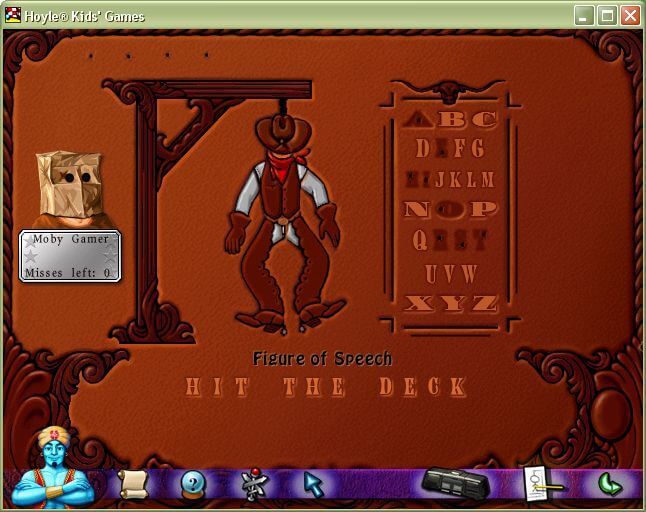Click the green curved back arrow
This screenshot has width=646, height=512.
[610, 484]
